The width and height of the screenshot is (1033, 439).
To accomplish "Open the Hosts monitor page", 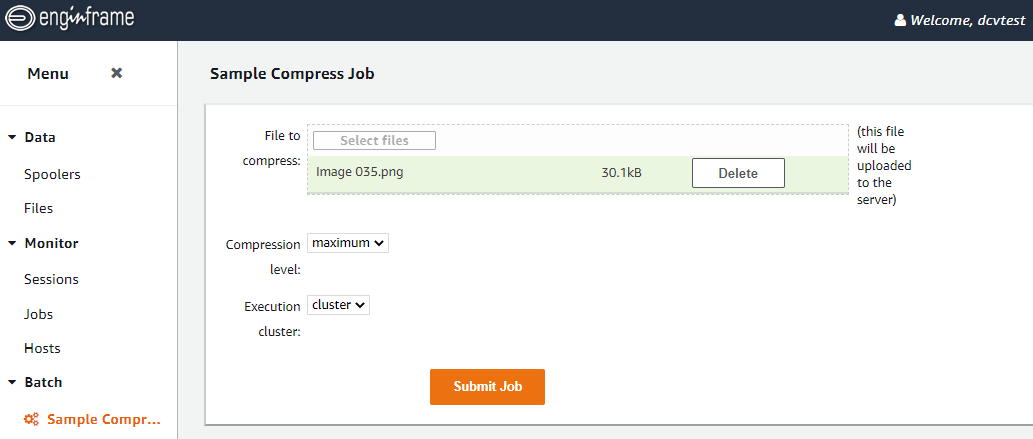I will 42,348.
